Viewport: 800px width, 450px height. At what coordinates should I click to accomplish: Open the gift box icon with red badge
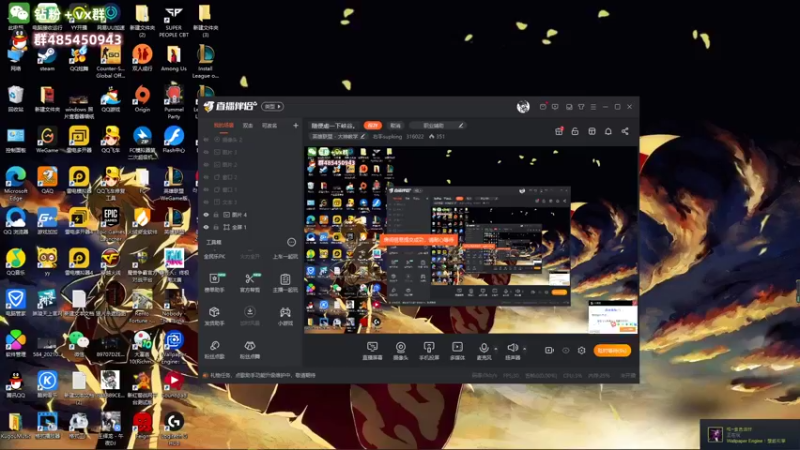pyautogui.click(x=559, y=131)
